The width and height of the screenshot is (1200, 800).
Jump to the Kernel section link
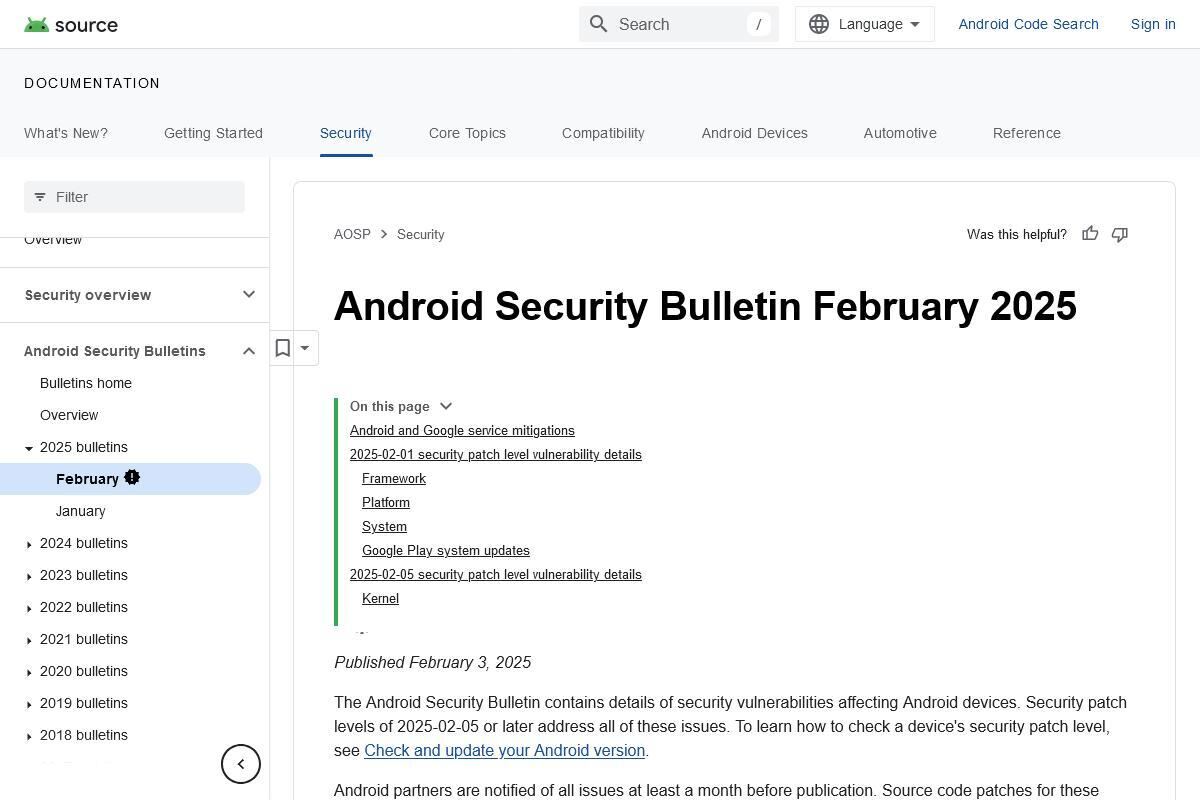click(380, 598)
